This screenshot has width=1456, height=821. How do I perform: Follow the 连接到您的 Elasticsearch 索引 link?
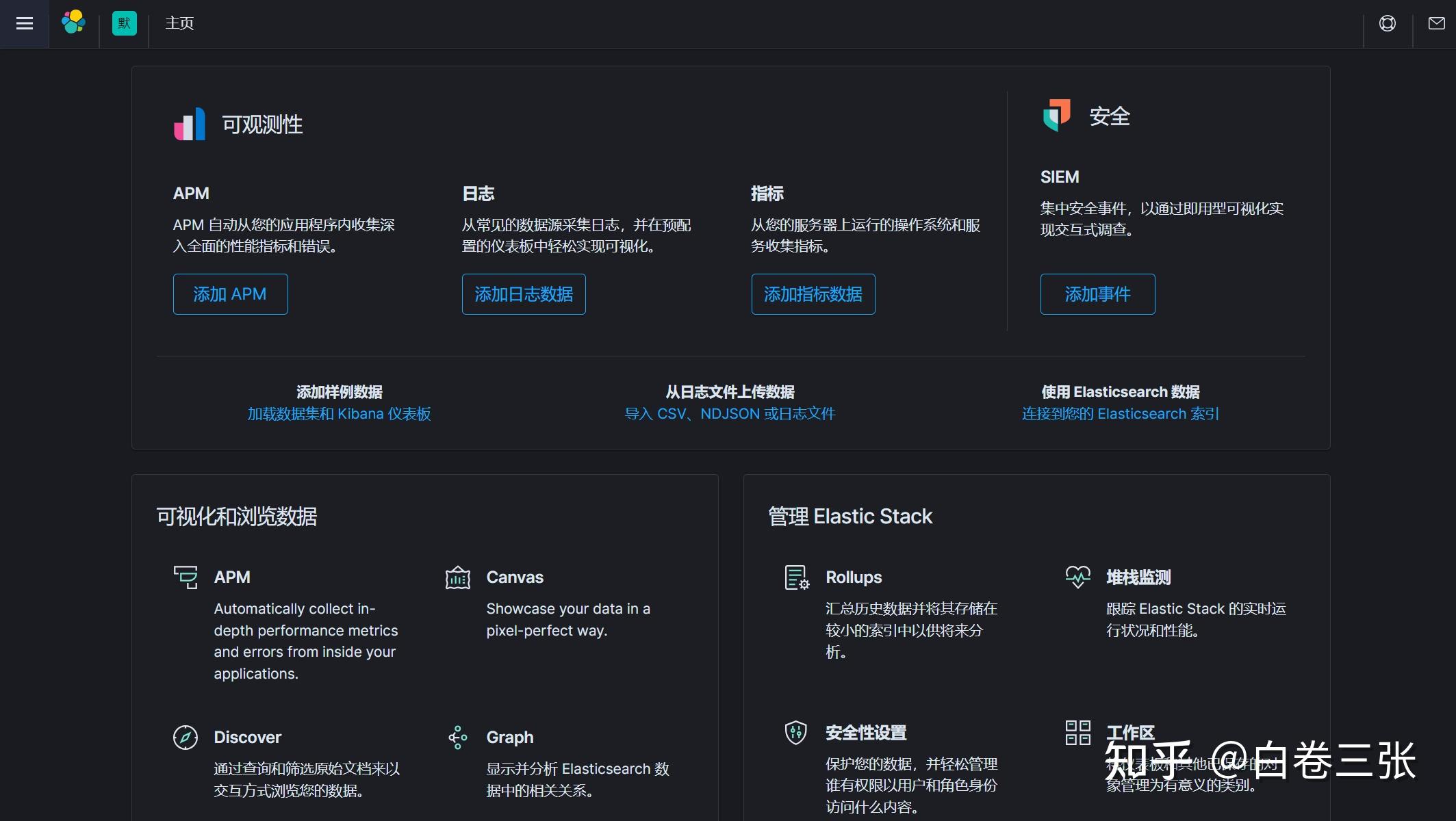click(1120, 413)
